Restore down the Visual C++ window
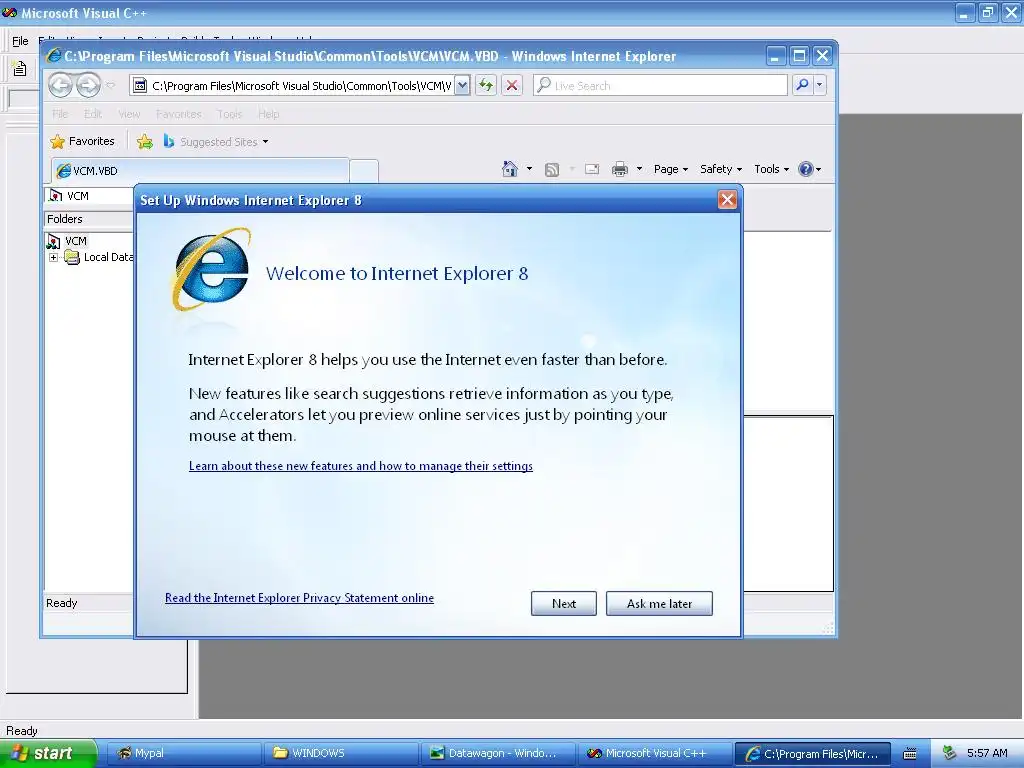This screenshot has width=1024, height=768. click(x=987, y=12)
